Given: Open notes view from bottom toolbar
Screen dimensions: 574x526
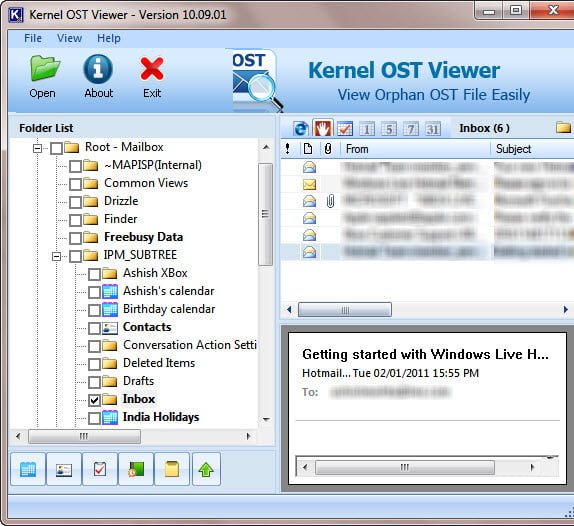Looking at the screenshot, I should (x=172, y=469).
